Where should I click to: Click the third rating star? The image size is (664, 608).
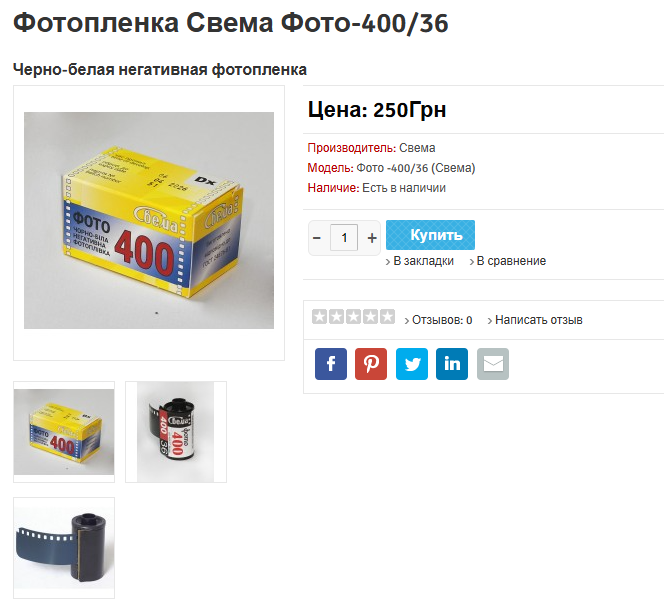353,316
